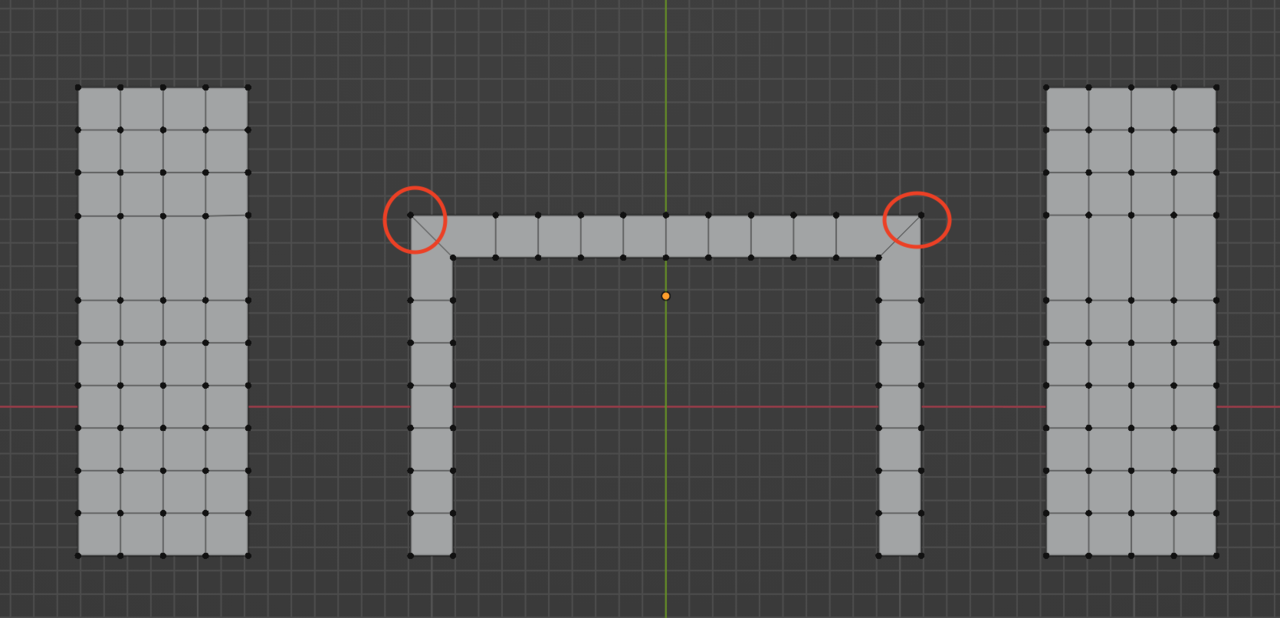Image resolution: width=1280 pixels, height=618 pixels.
Task: Select diagonal edge at arch's top-right corner
Action: tap(900, 237)
